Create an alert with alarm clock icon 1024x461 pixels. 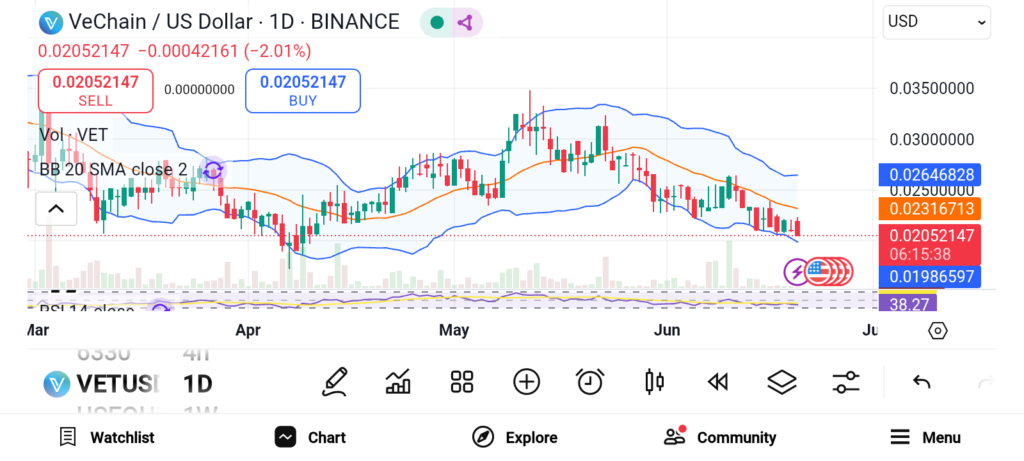[x=590, y=382]
